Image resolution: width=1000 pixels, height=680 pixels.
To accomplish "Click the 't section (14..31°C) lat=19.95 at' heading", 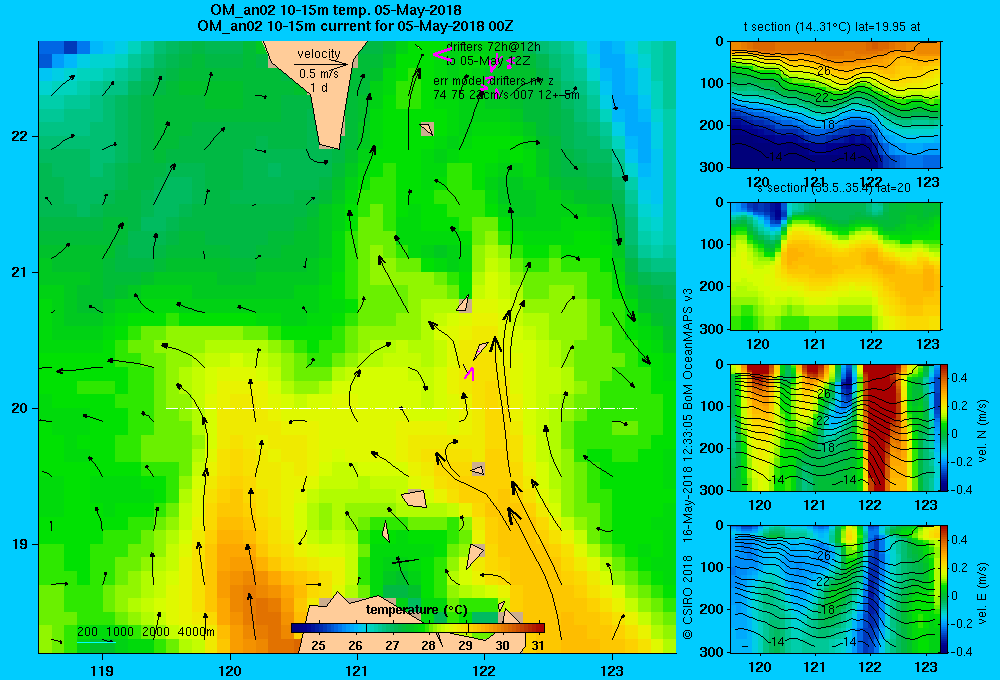I will coord(832,27).
